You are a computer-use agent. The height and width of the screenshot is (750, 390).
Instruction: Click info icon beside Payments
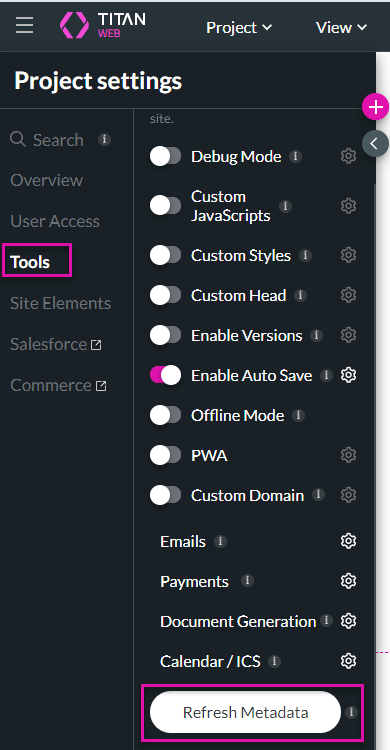point(247,581)
